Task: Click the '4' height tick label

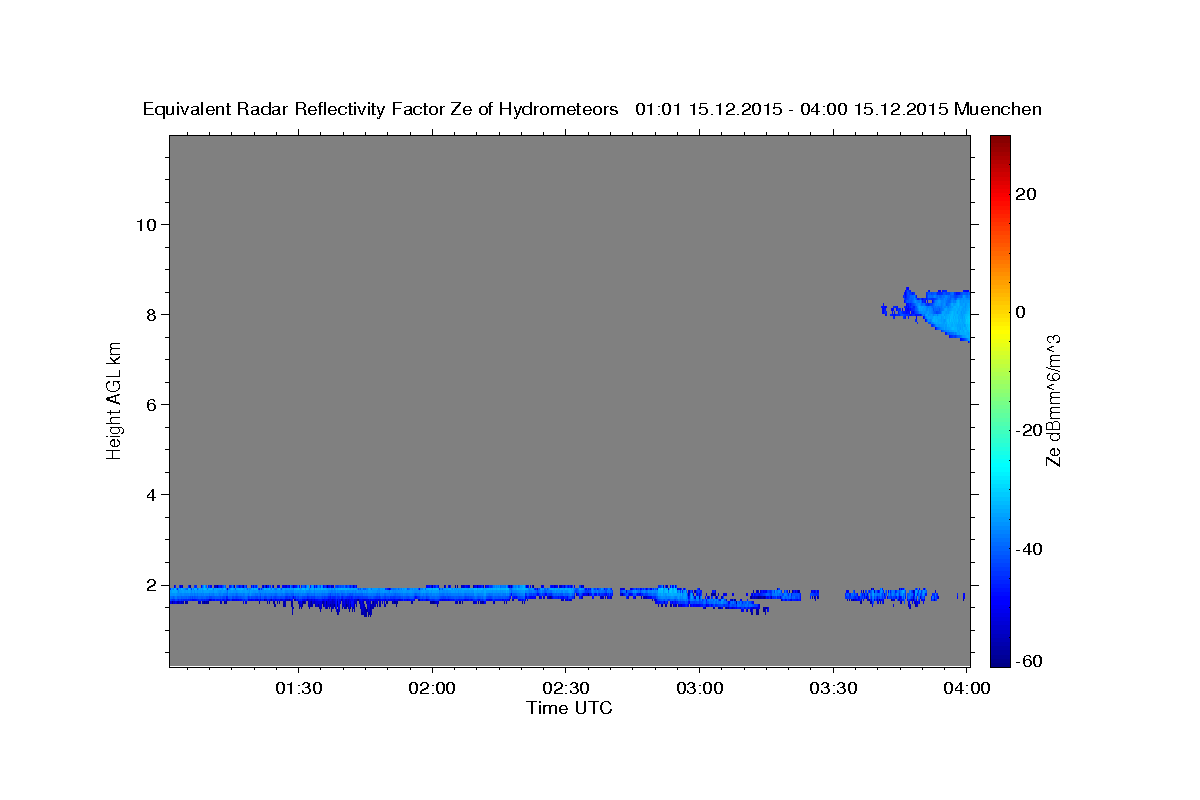Action: click(149, 494)
